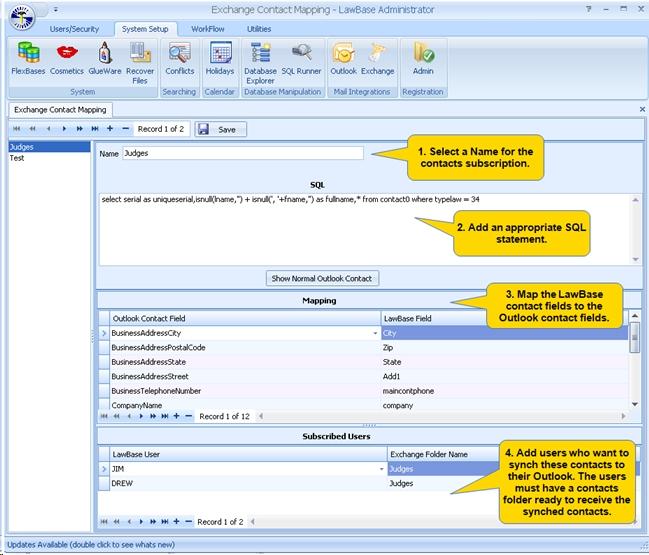This screenshot has width=649, height=555.
Task: Click Updates Available status bar message
Action: click(x=91, y=545)
